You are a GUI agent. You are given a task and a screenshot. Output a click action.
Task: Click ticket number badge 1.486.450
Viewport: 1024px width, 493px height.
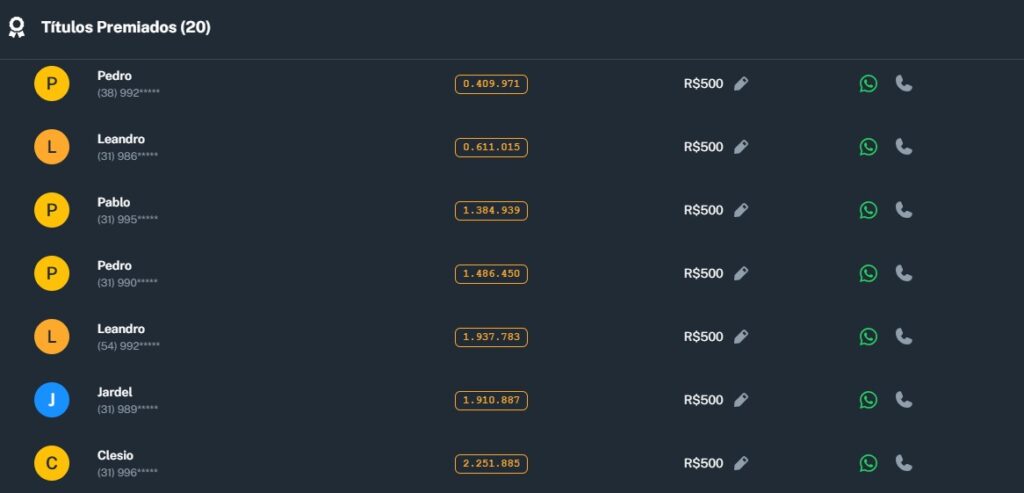[491, 273]
